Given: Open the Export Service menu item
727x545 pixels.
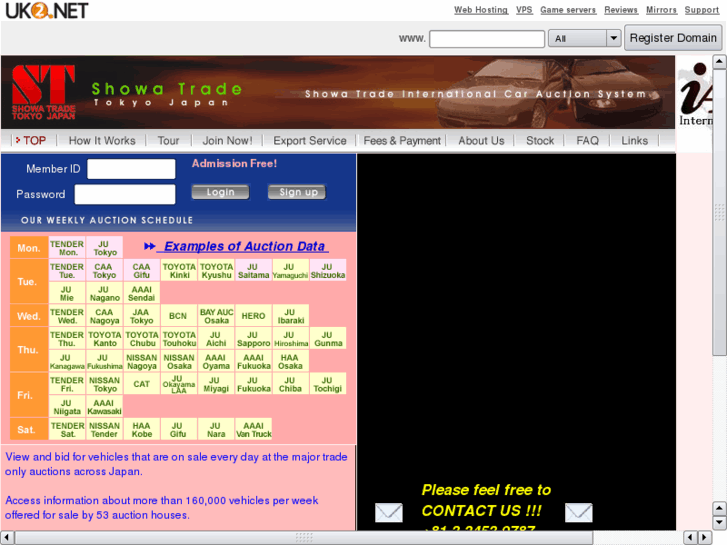Looking at the screenshot, I should point(310,141).
